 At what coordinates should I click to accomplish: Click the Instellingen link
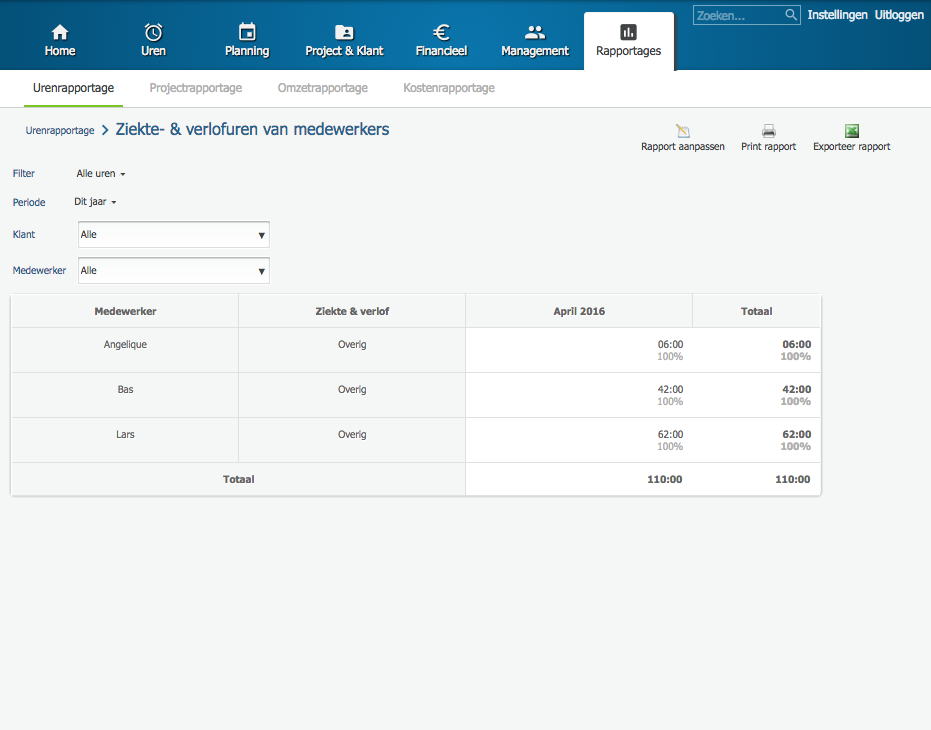point(837,15)
